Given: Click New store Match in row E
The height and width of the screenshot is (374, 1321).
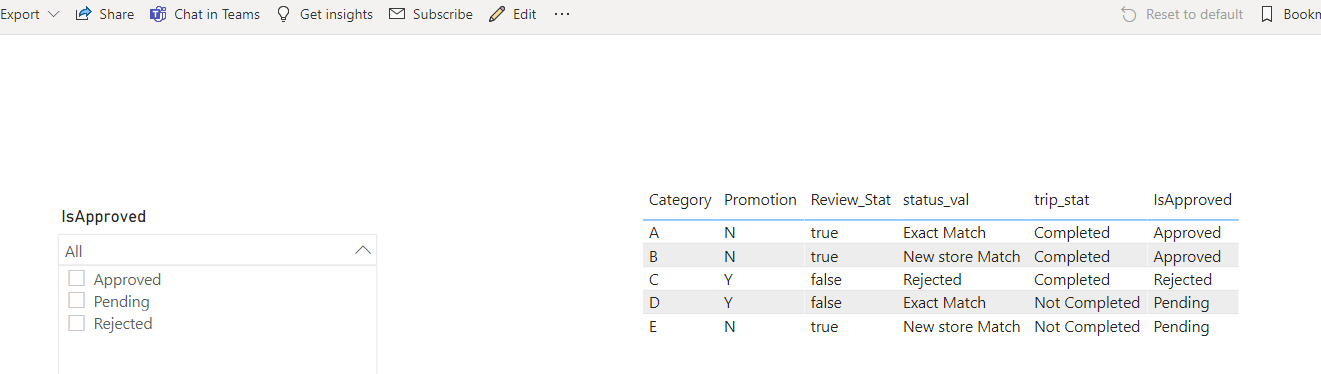Looking at the screenshot, I should coord(961,326).
